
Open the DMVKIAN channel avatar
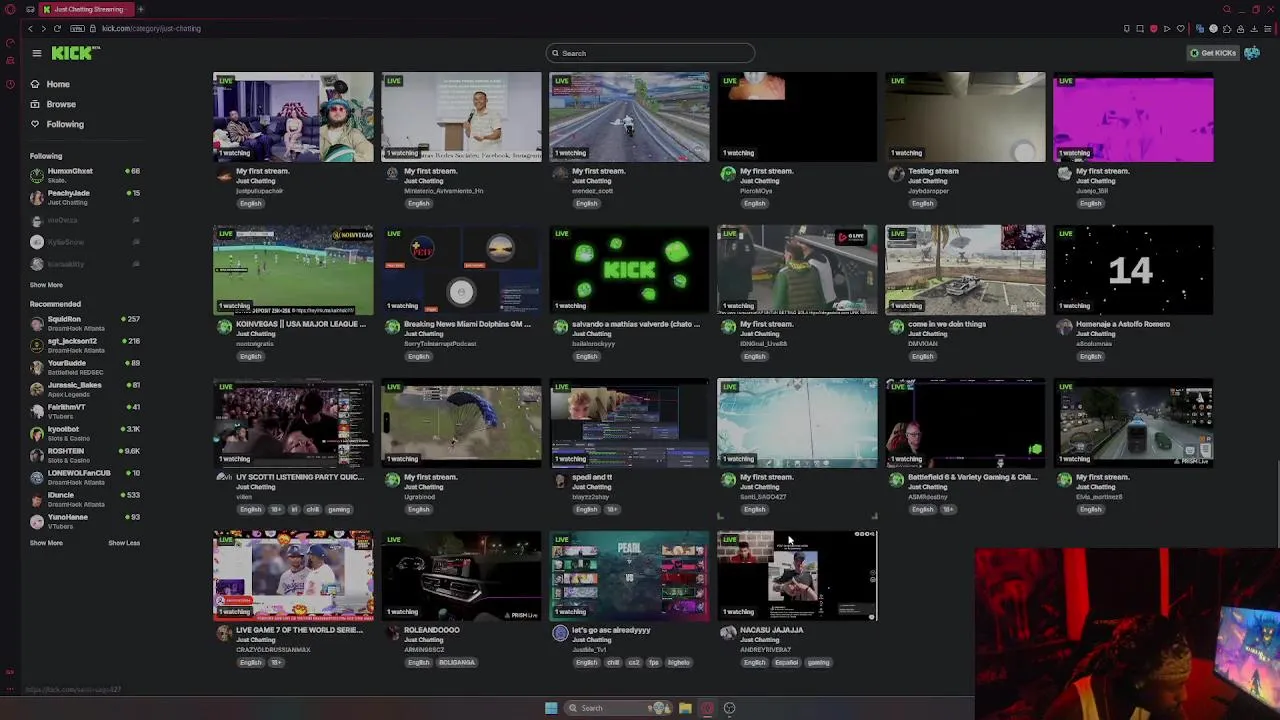point(896,327)
